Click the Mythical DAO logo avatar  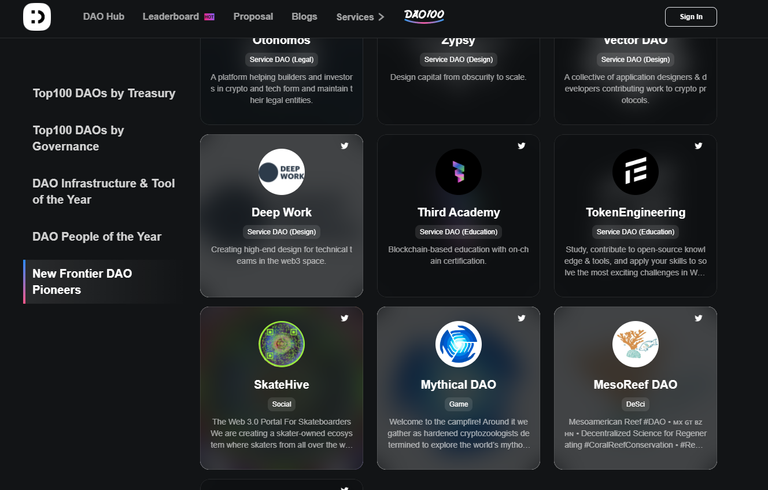tap(458, 344)
